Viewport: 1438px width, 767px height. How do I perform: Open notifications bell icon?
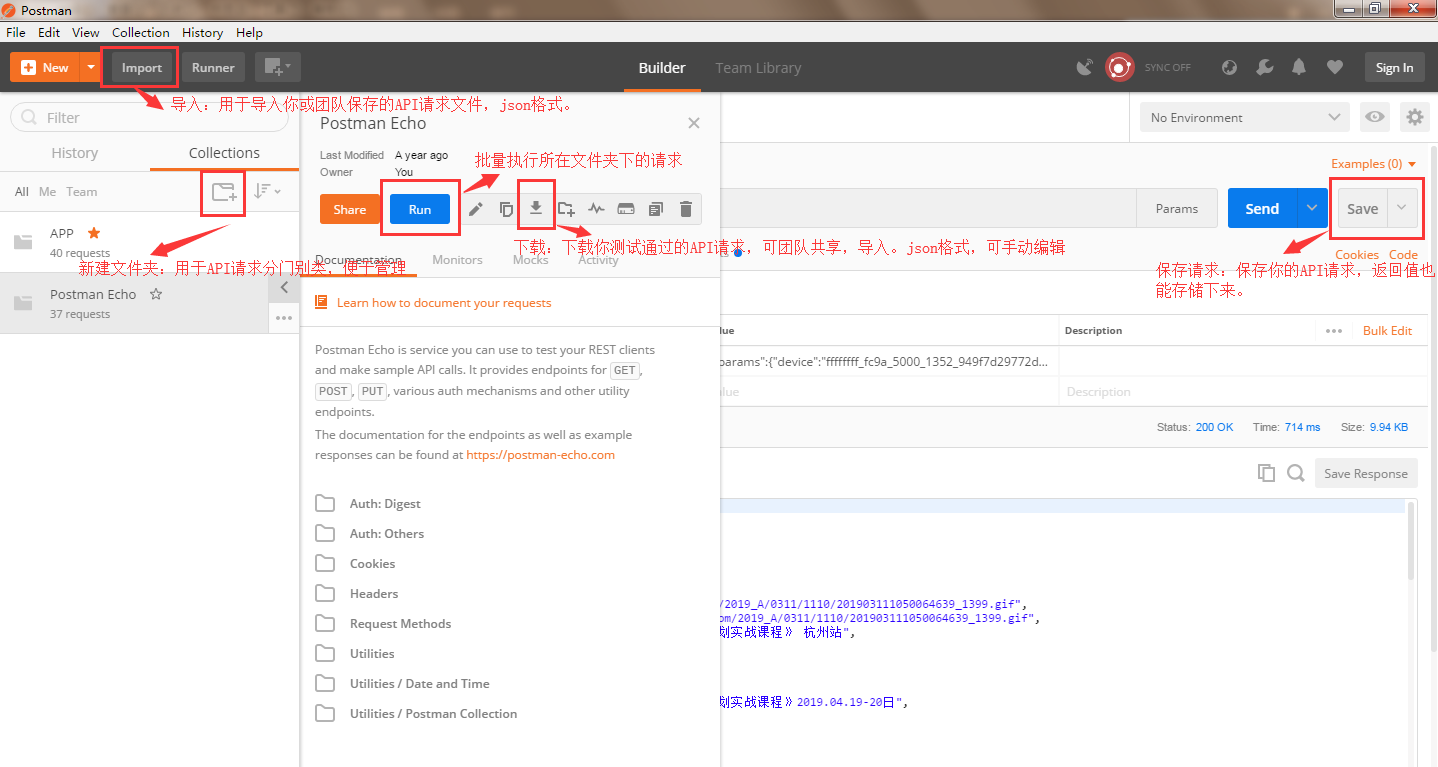click(1299, 66)
